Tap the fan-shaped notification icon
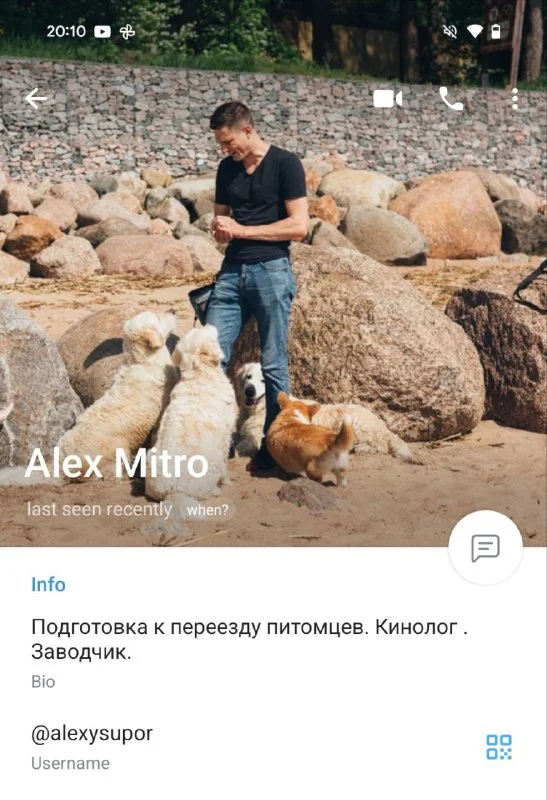Viewport: 547px width, 800px height. click(x=127, y=32)
